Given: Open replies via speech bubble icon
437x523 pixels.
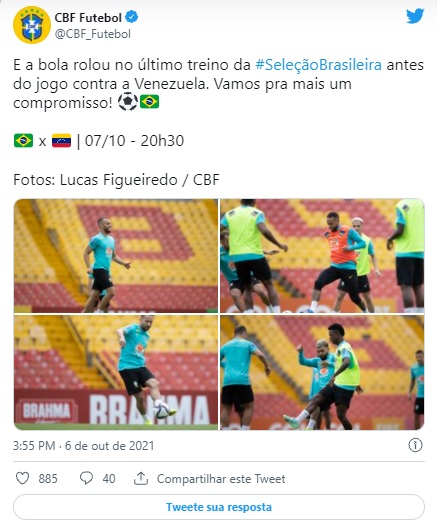Looking at the screenshot, I should coord(86,478).
